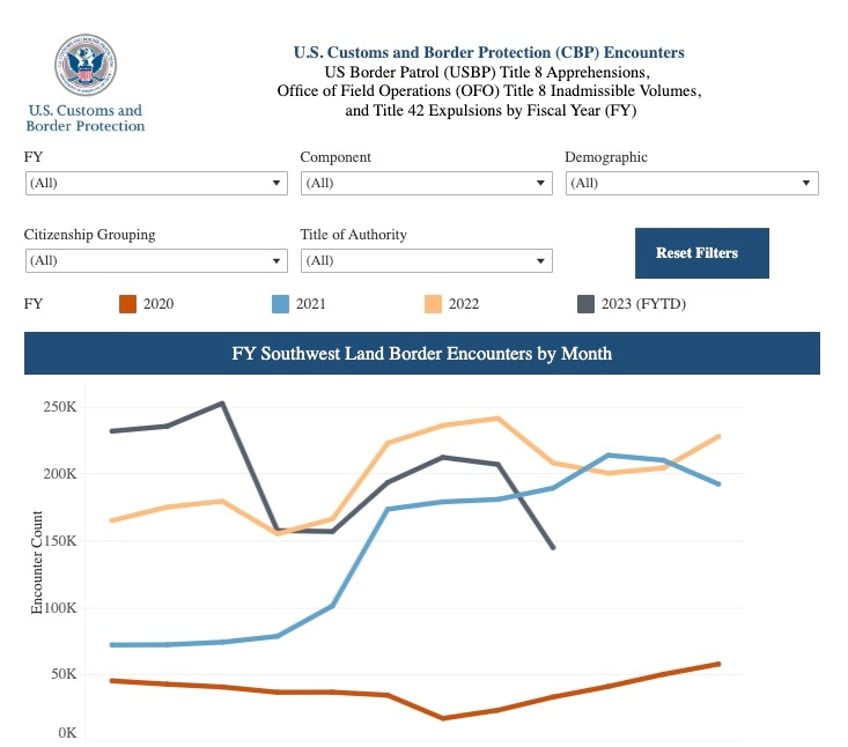
Task: Expand the Component filter dropdown
Action: tap(426, 184)
